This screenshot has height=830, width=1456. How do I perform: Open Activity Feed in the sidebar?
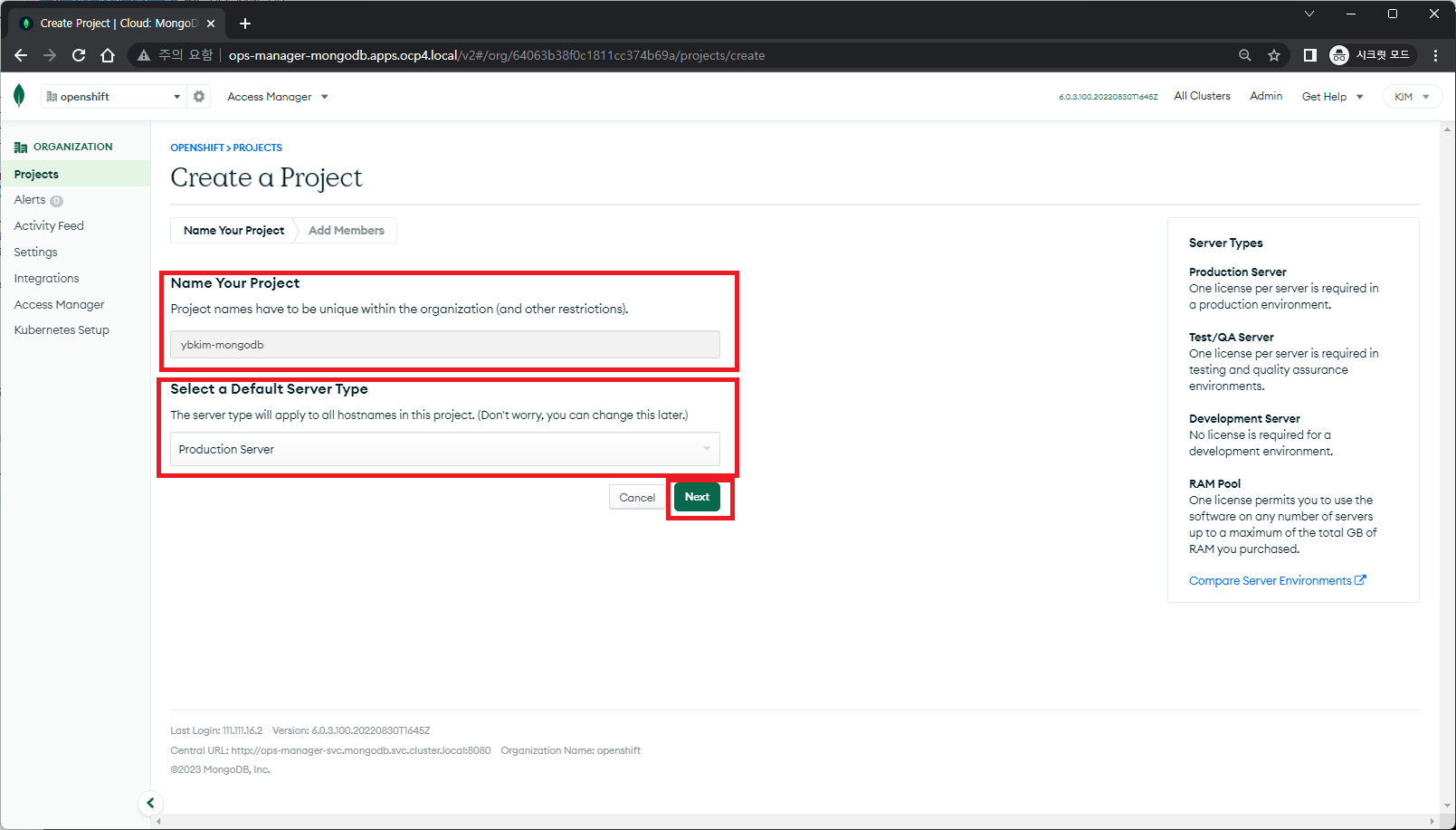pos(49,225)
